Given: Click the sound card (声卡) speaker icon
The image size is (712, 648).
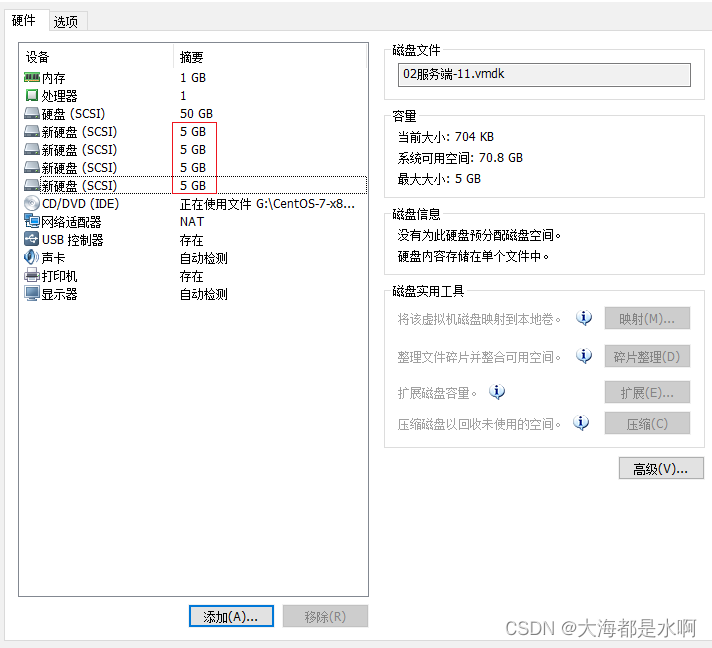Looking at the screenshot, I should [31, 257].
